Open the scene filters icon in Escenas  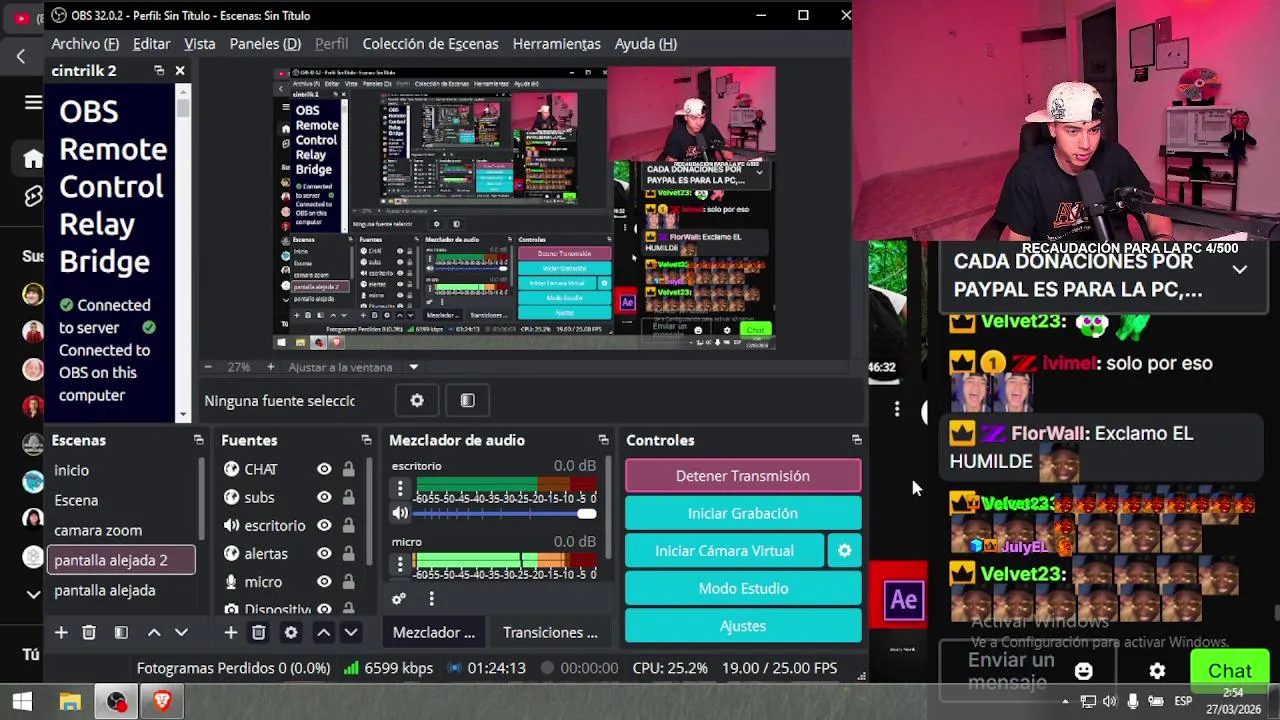(x=121, y=632)
